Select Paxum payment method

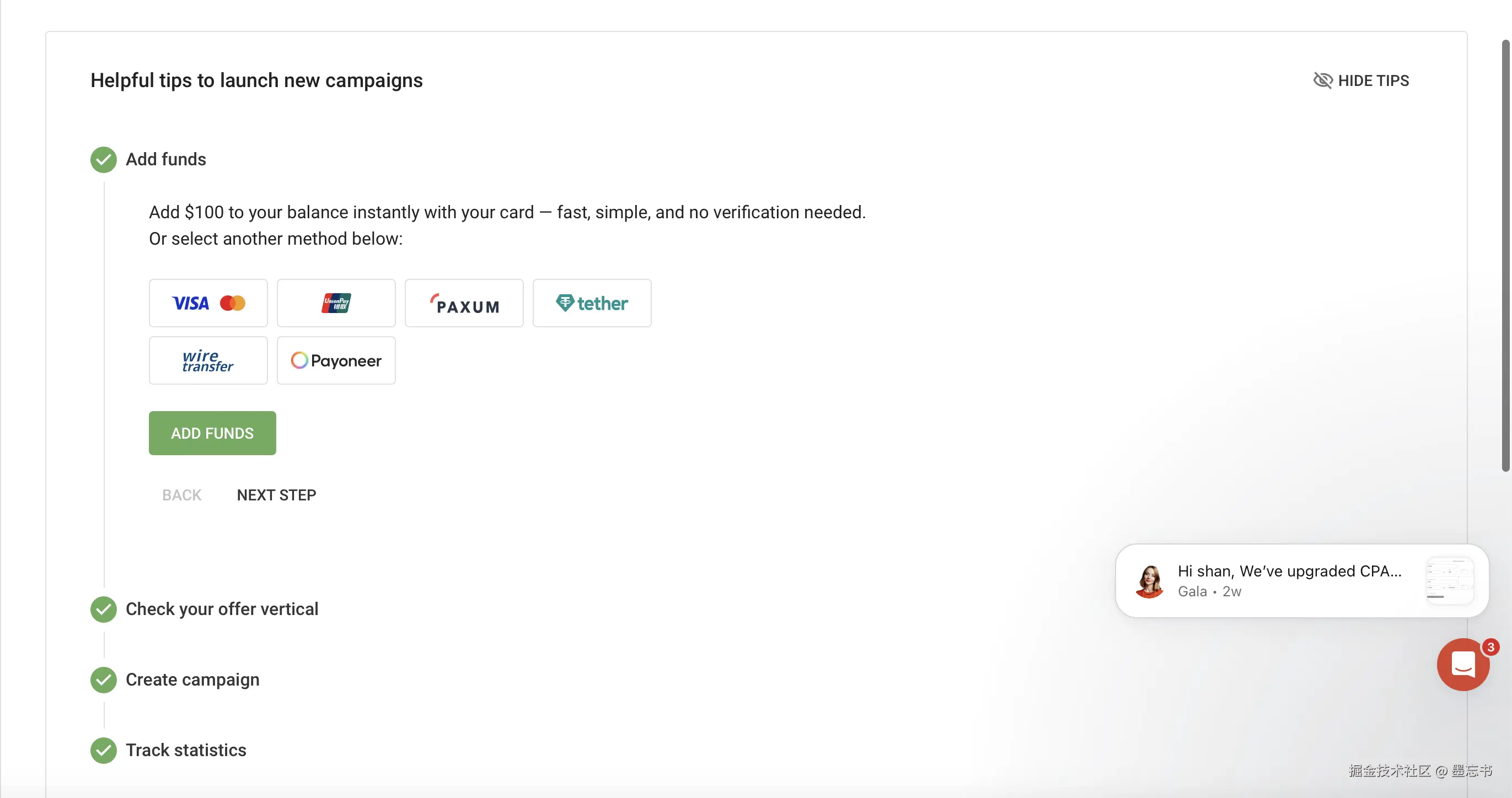[464, 303]
